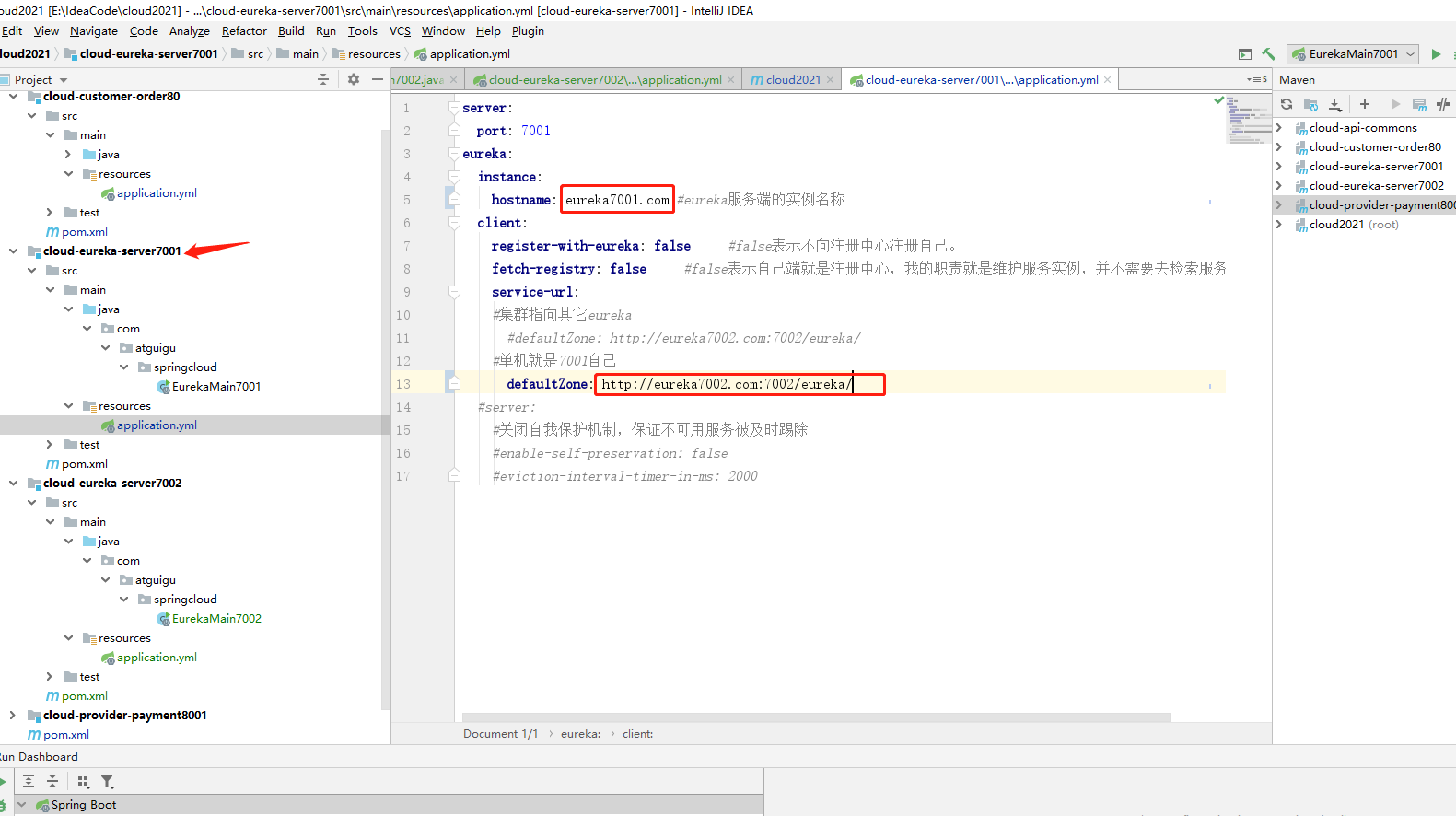Screen dimensions: 1456x816
Task: Open the Build menu
Action: pyautogui.click(x=291, y=31)
